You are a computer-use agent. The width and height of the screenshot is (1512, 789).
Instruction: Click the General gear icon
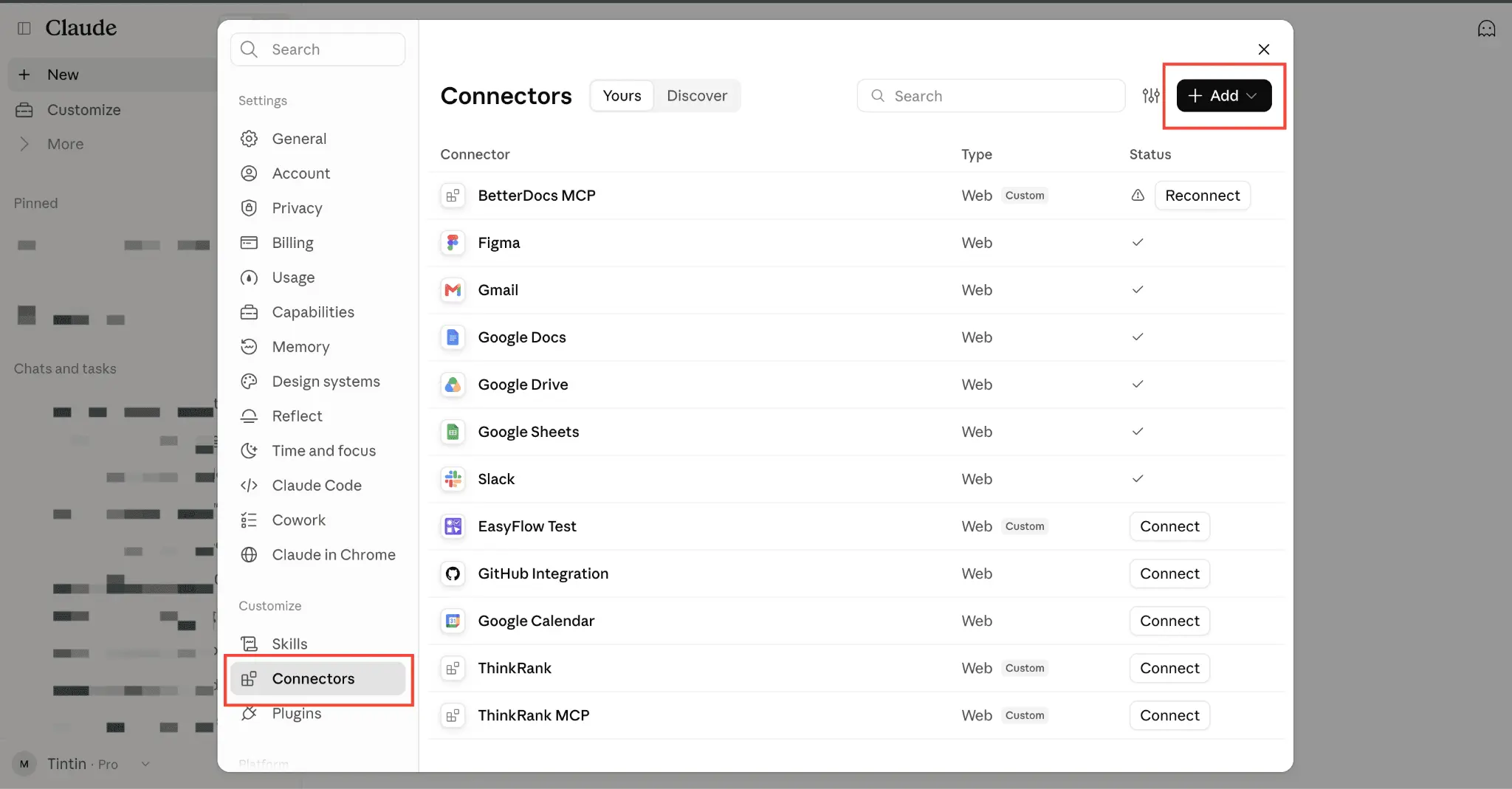pyautogui.click(x=250, y=139)
